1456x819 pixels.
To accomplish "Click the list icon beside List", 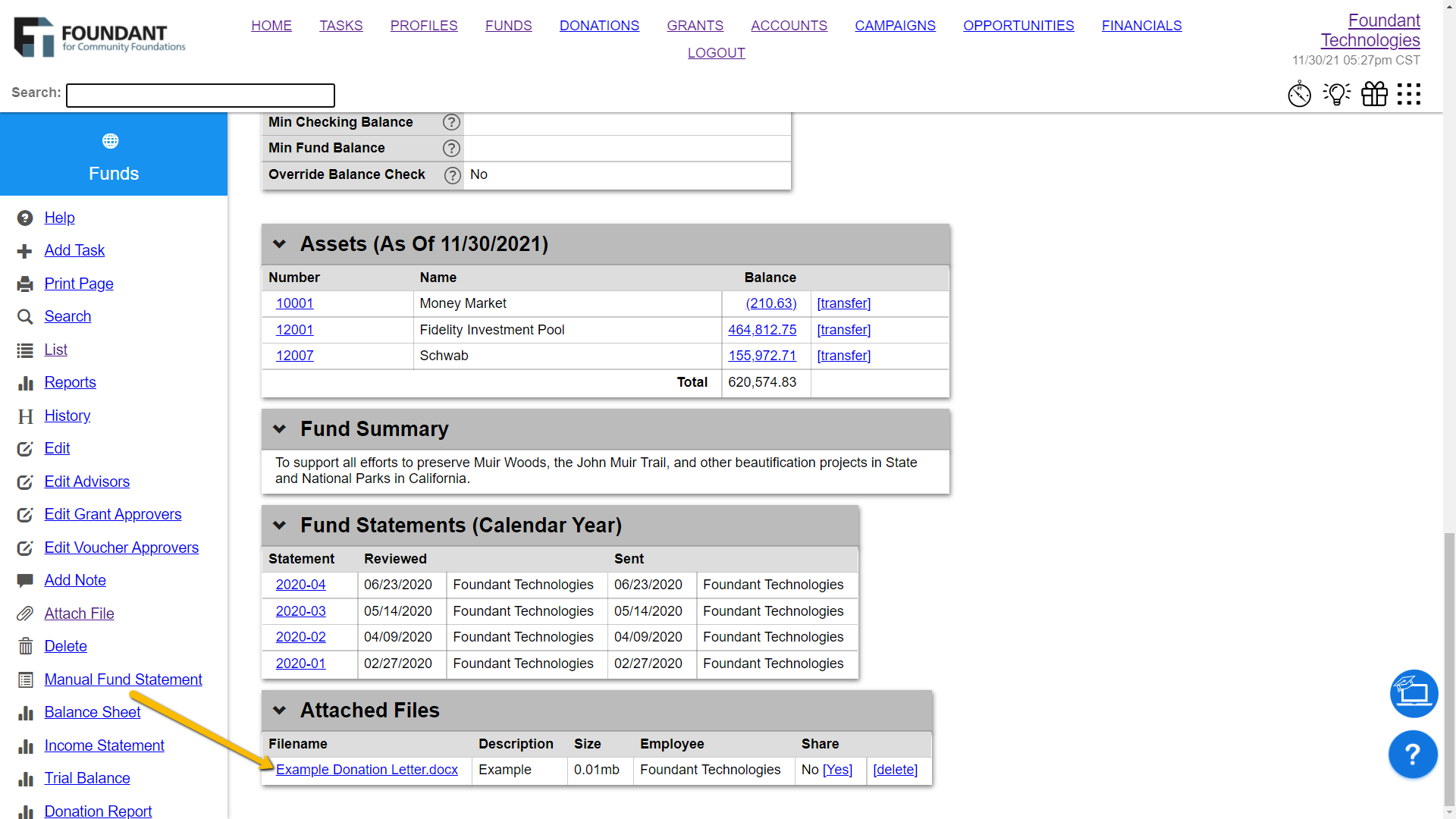I will 25,350.
